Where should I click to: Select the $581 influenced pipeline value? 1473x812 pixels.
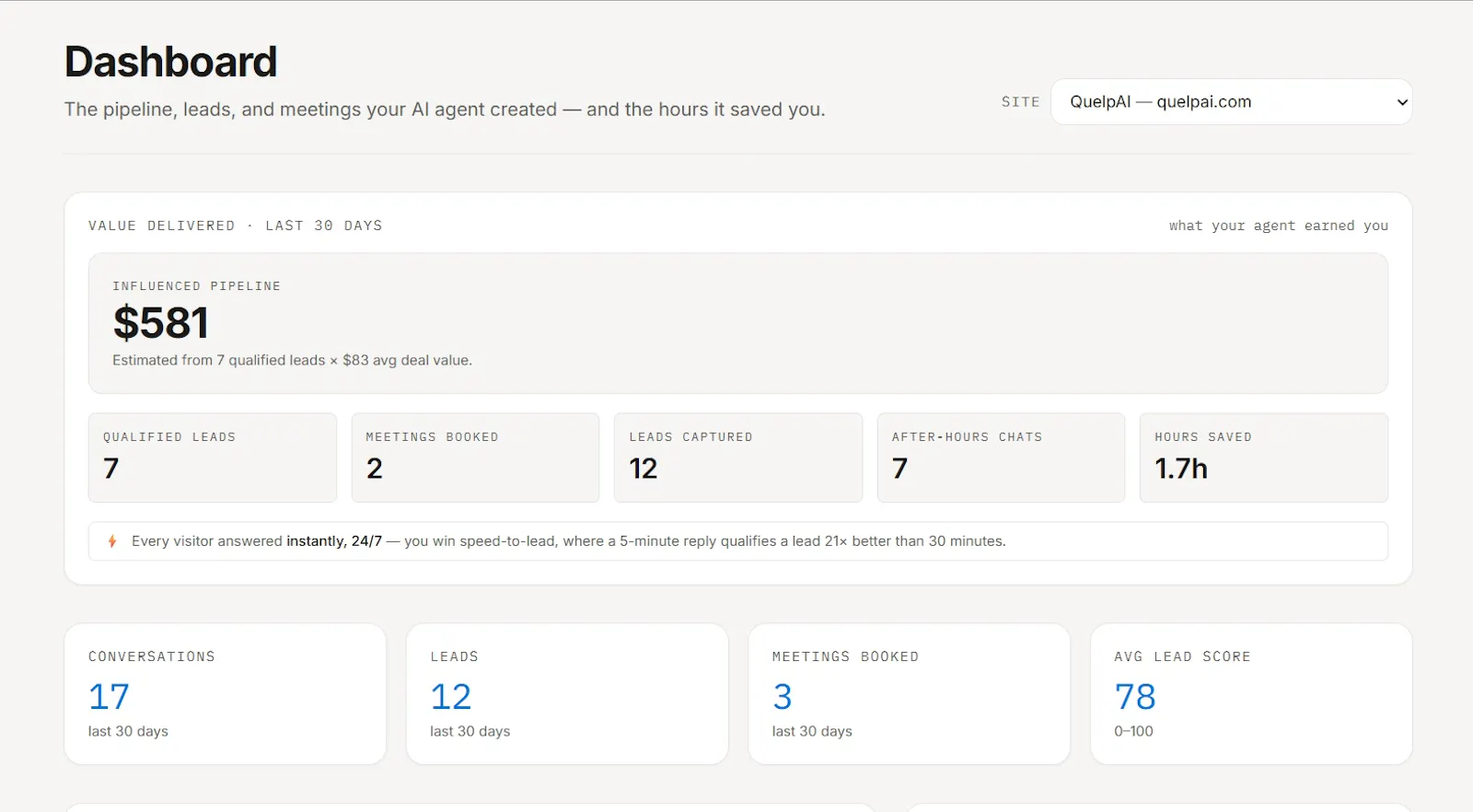click(161, 323)
